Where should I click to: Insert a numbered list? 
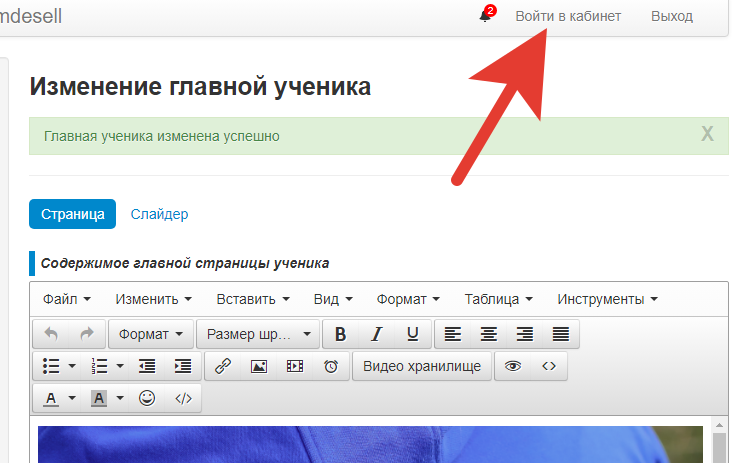pyautogui.click(x=99, y=366)
